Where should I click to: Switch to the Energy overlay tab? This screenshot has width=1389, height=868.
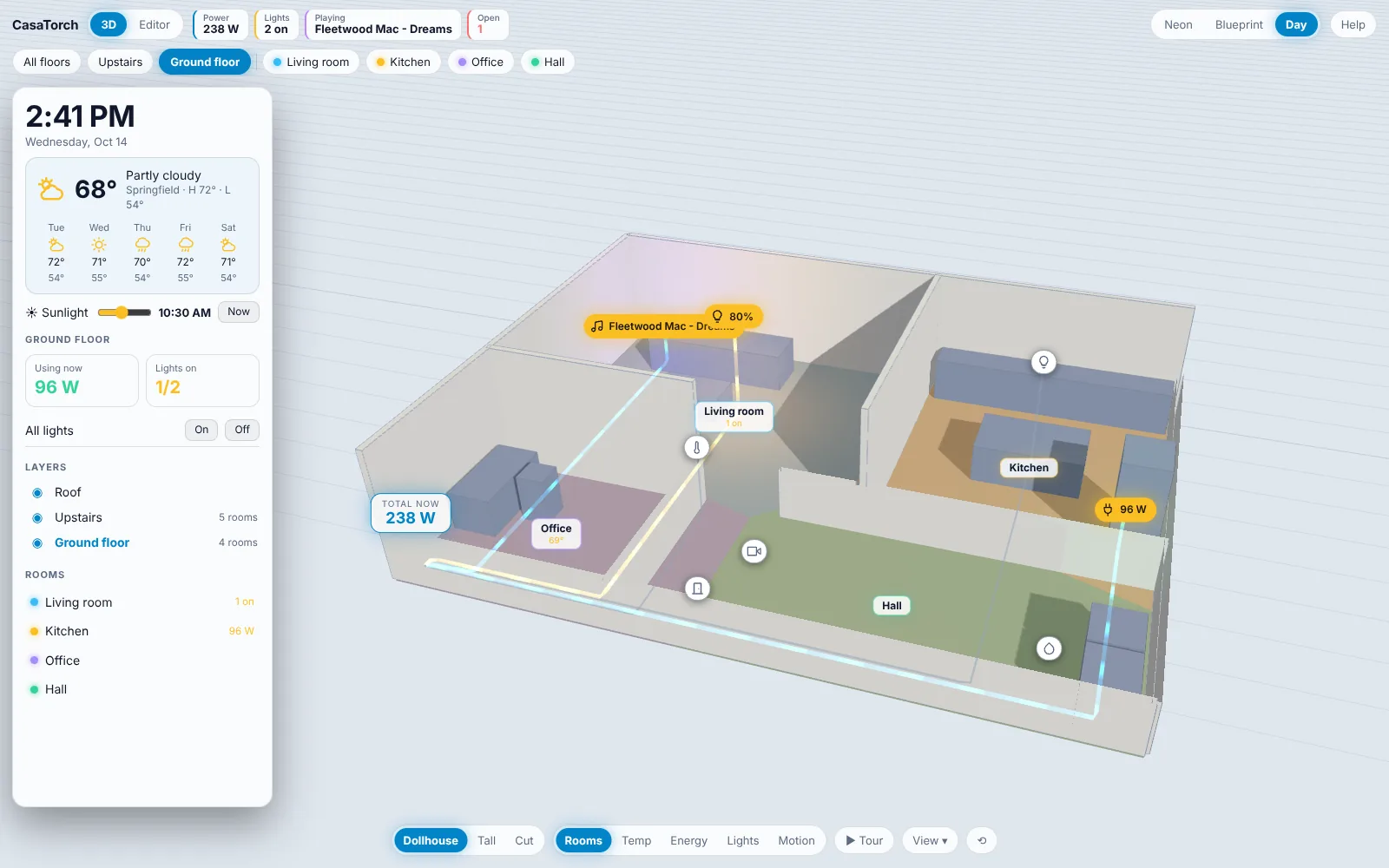pyautogui.click(x=688, y=840)
